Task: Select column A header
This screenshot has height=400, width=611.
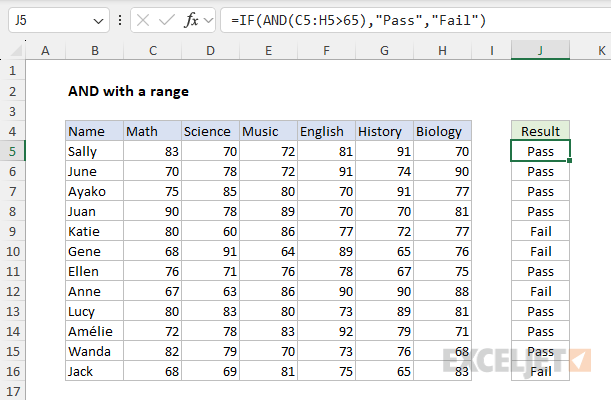Action: click(46, 51)
